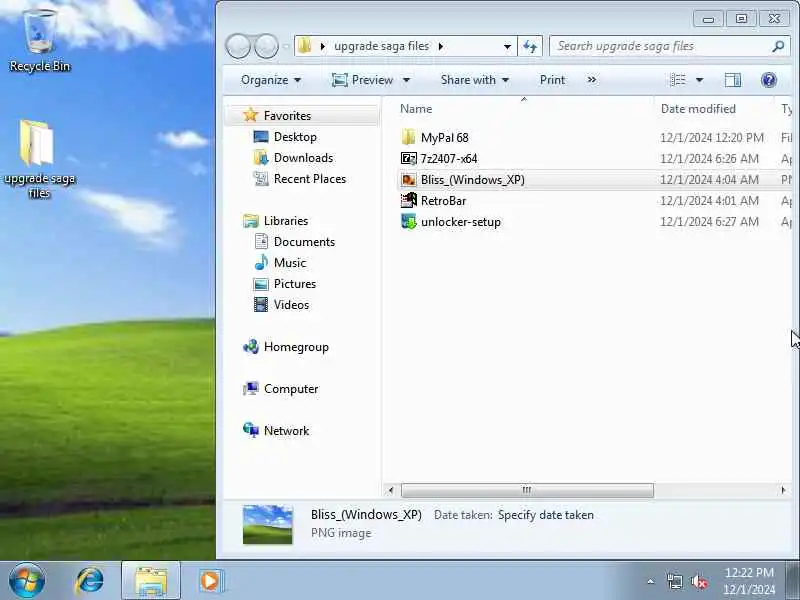Click the 12/1/2024 12:20 PM date cell
The height and width of the screenshot is (600, 800).
coord(711,138)
